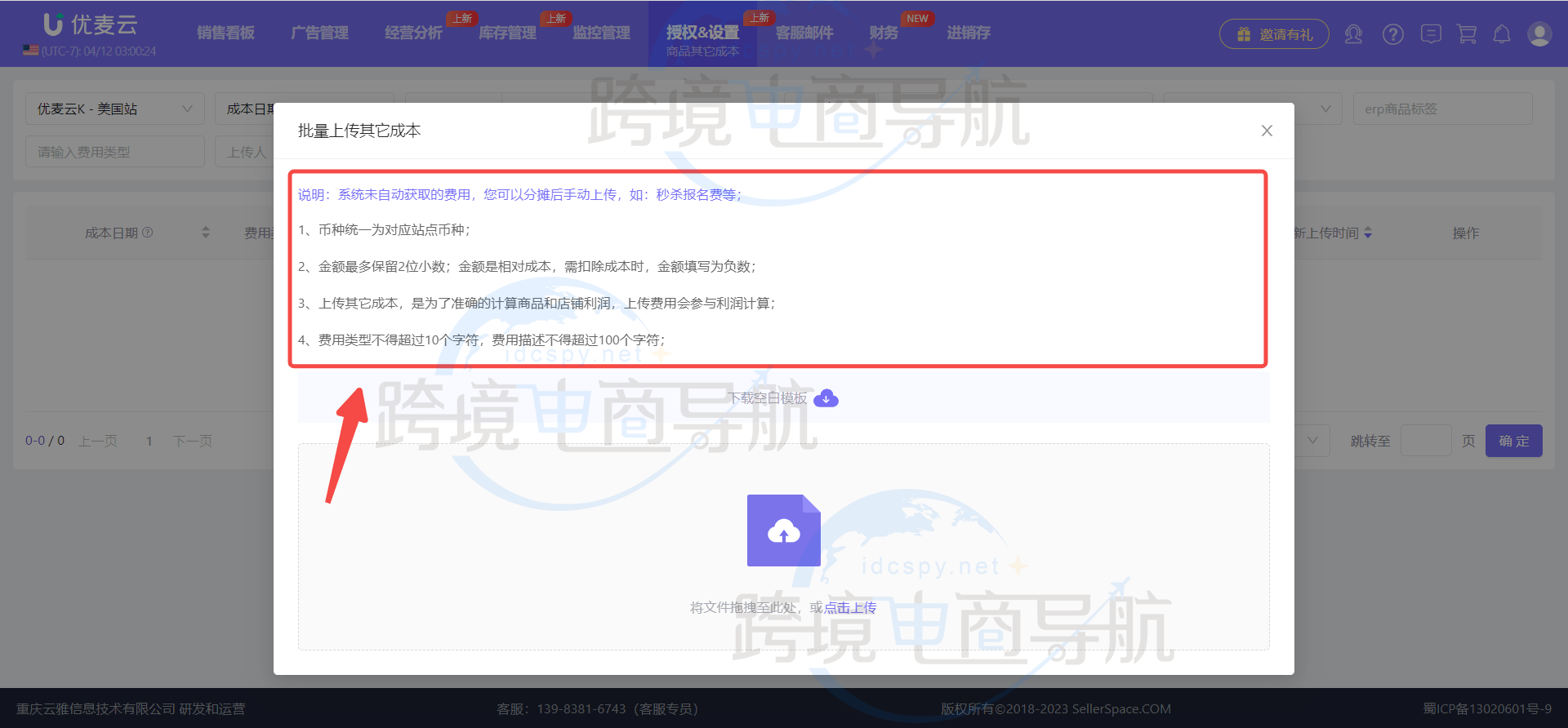Open the notification bell icon
The width and height of the screenshot is (1568, 728).
1502,34
